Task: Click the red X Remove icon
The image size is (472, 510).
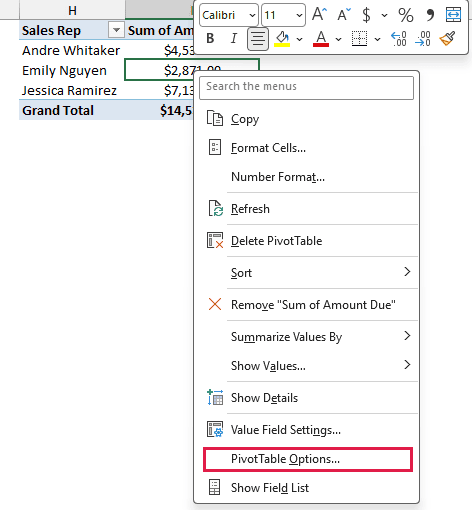Action: tap(215, 304)
